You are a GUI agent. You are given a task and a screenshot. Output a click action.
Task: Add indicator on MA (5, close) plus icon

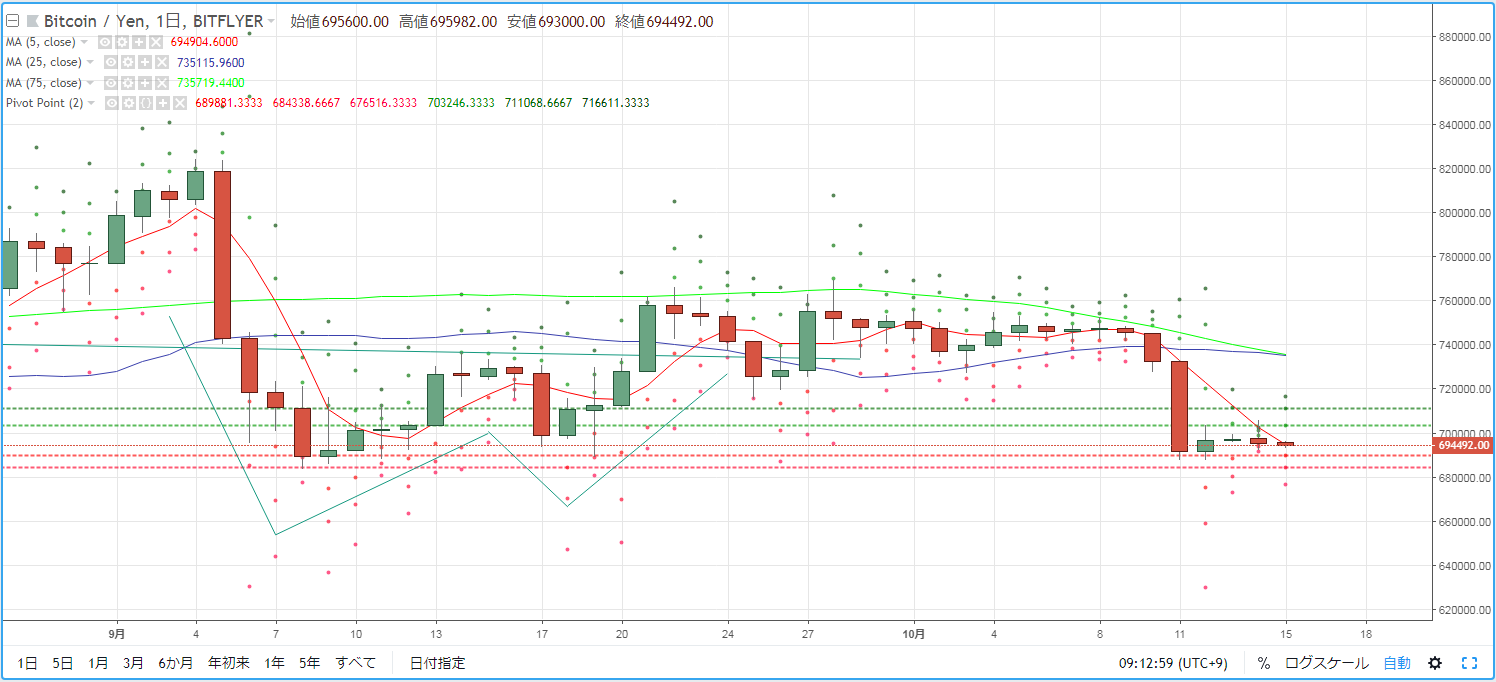(139, 42)
